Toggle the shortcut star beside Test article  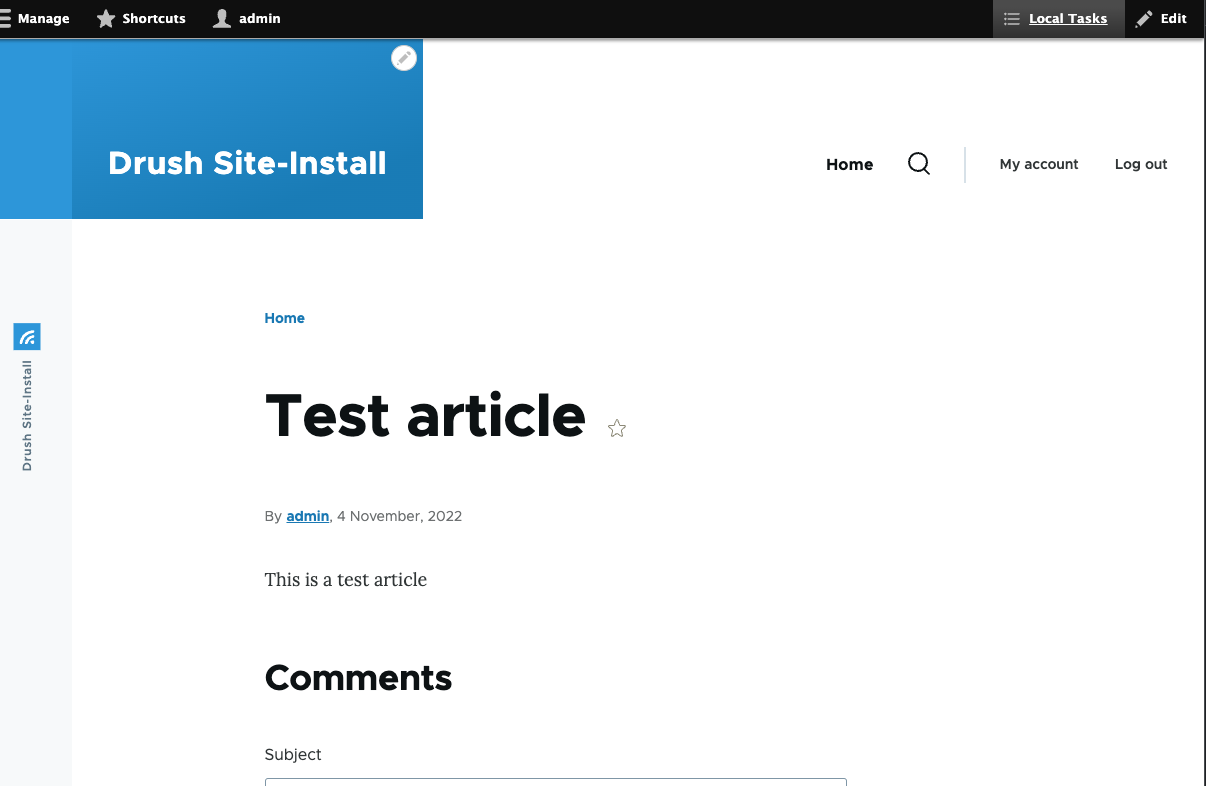tap(616, 427)
